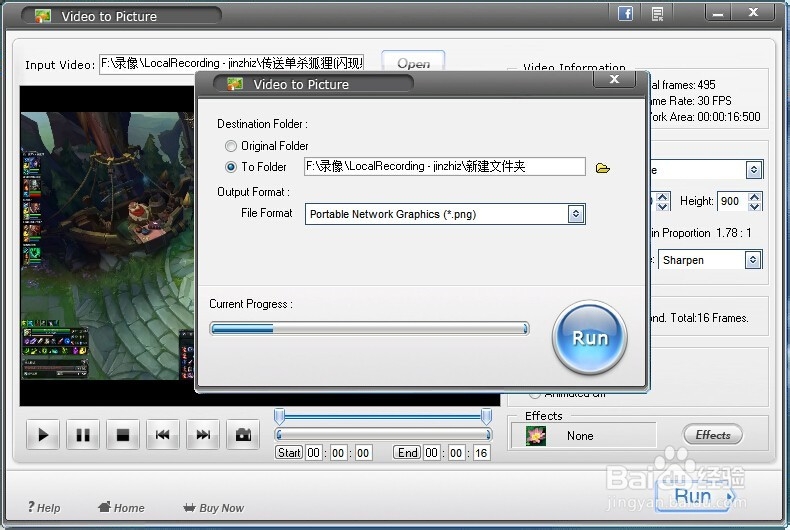Image resolution: width=790 pixels, height=530 pixels.
Task: Close the Video to Picture dialog
Action: (x=614, y=79)
